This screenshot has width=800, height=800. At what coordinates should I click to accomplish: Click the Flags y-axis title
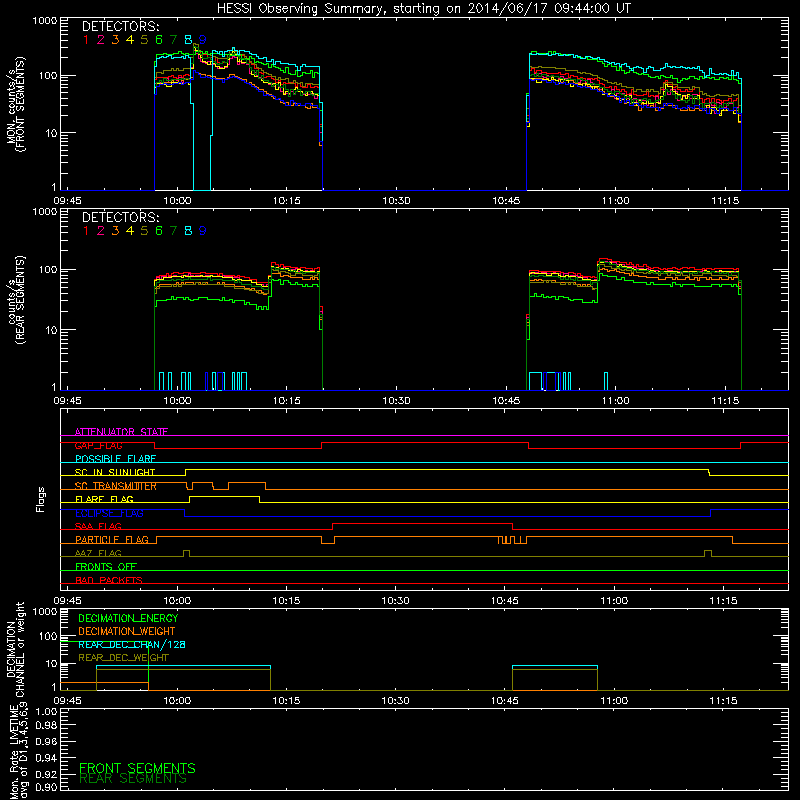[x=41, y=499]
